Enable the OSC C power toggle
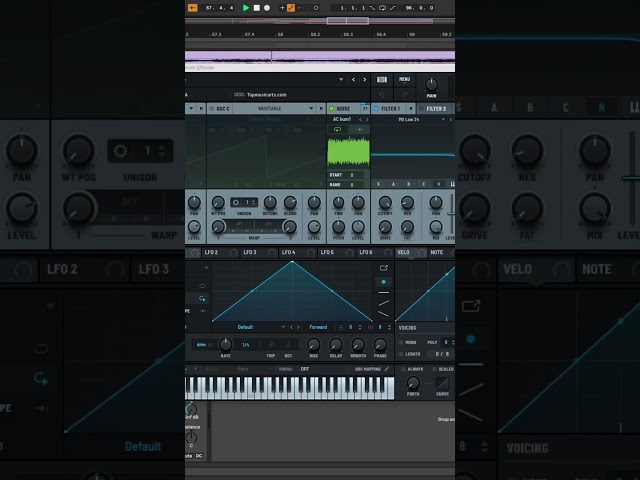640x480 pixels. [x=211, y=109]
